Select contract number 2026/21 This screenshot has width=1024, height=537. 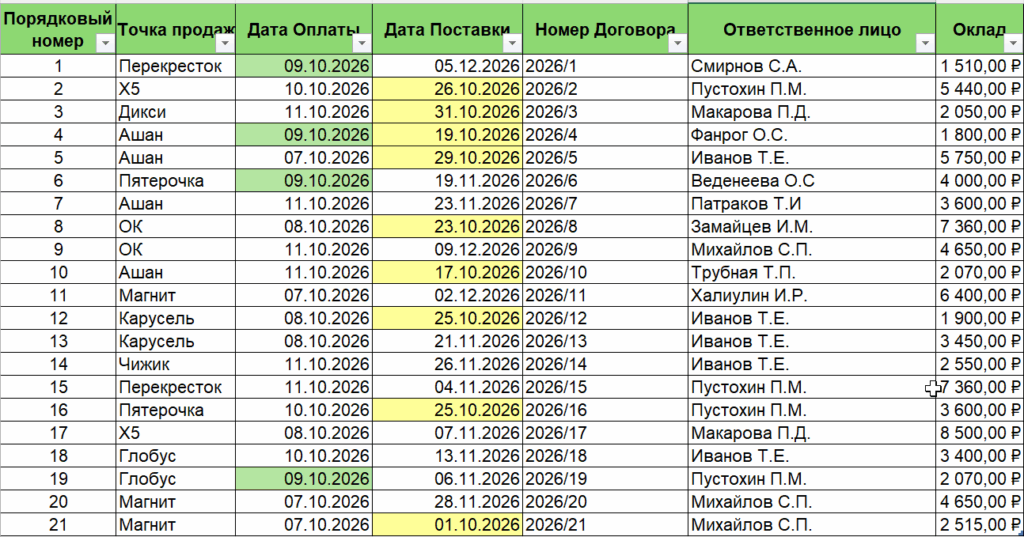click(605, 525)
